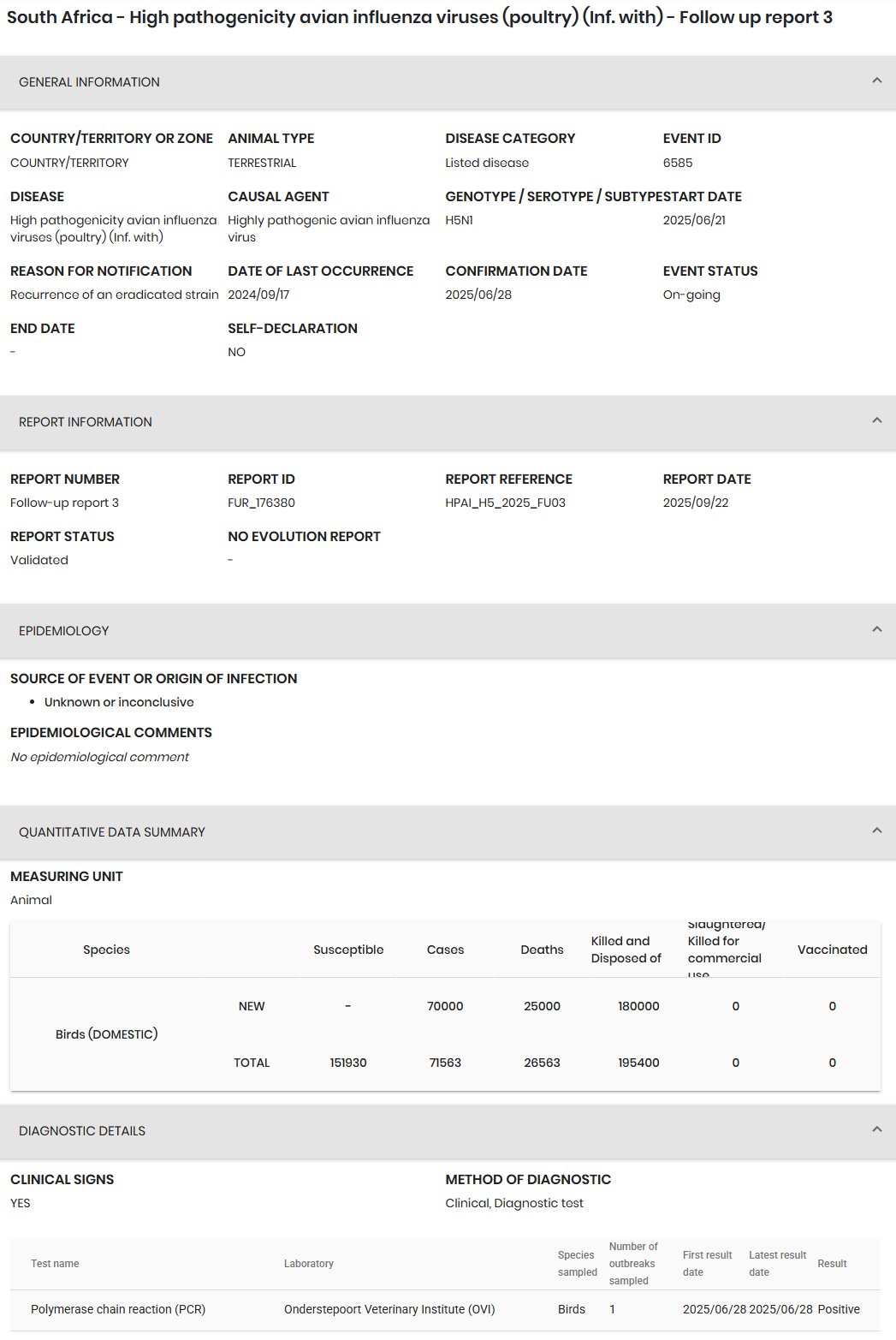The width and height of the screenshot is (896, 1340).
Task: Click the Test name column header
Action: point(55,1264)
